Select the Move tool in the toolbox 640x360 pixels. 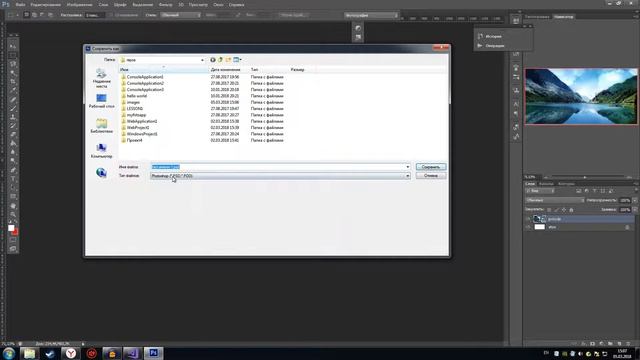coord(13,46)
